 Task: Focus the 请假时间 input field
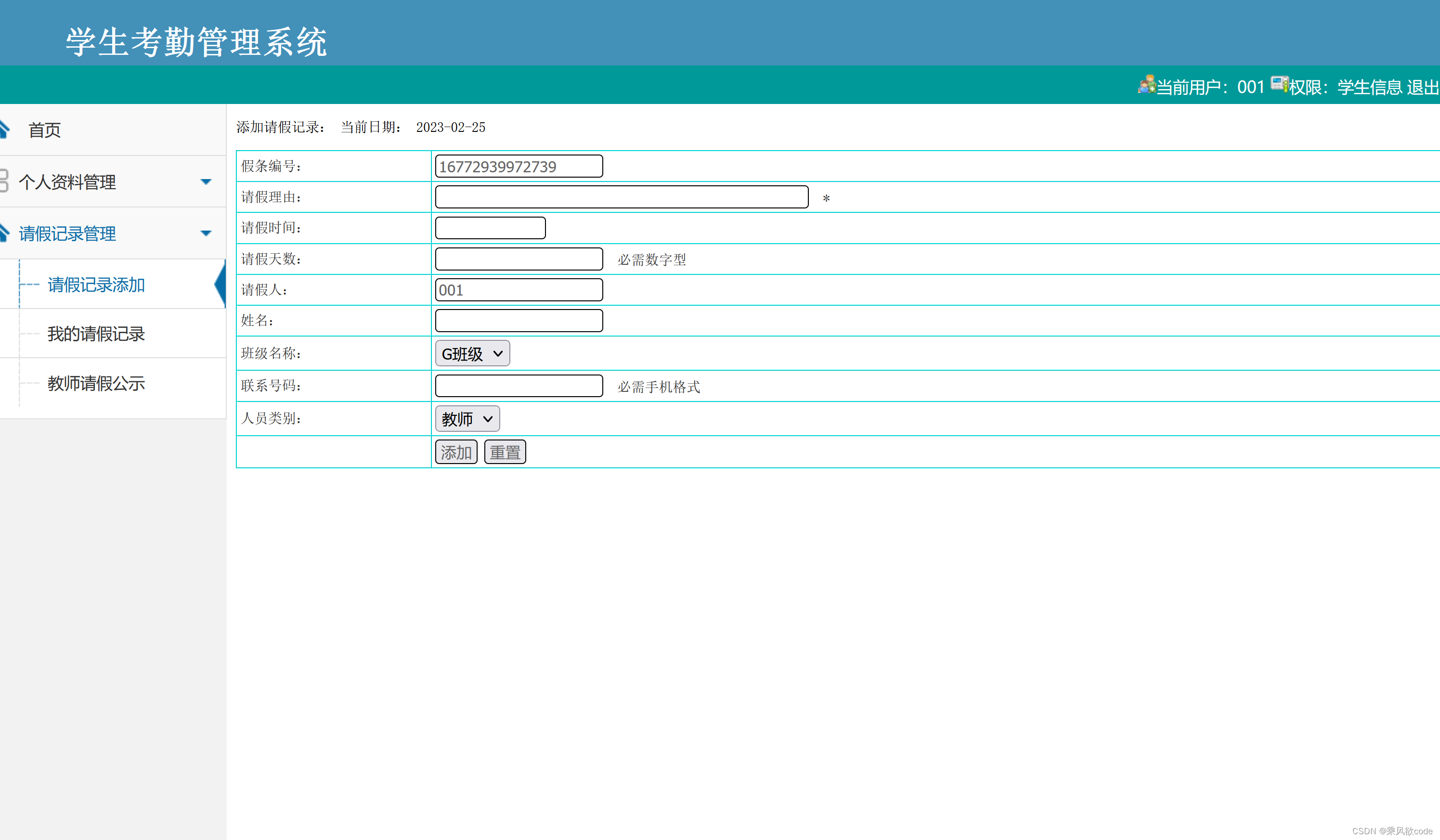click(x=490, y=228)
